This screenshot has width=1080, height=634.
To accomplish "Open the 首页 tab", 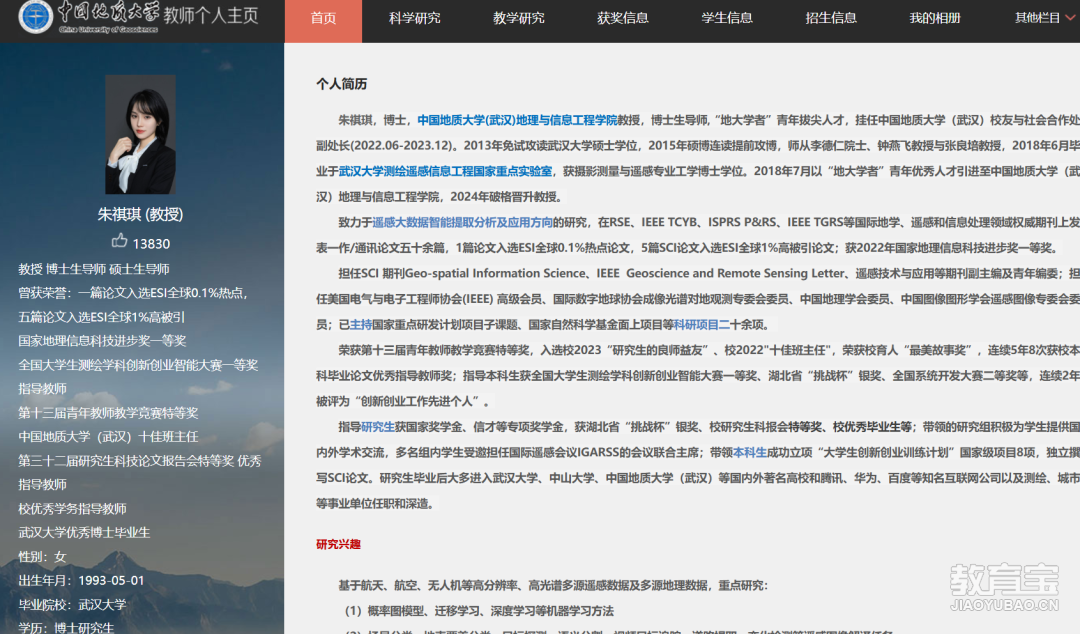I will 323,19.
